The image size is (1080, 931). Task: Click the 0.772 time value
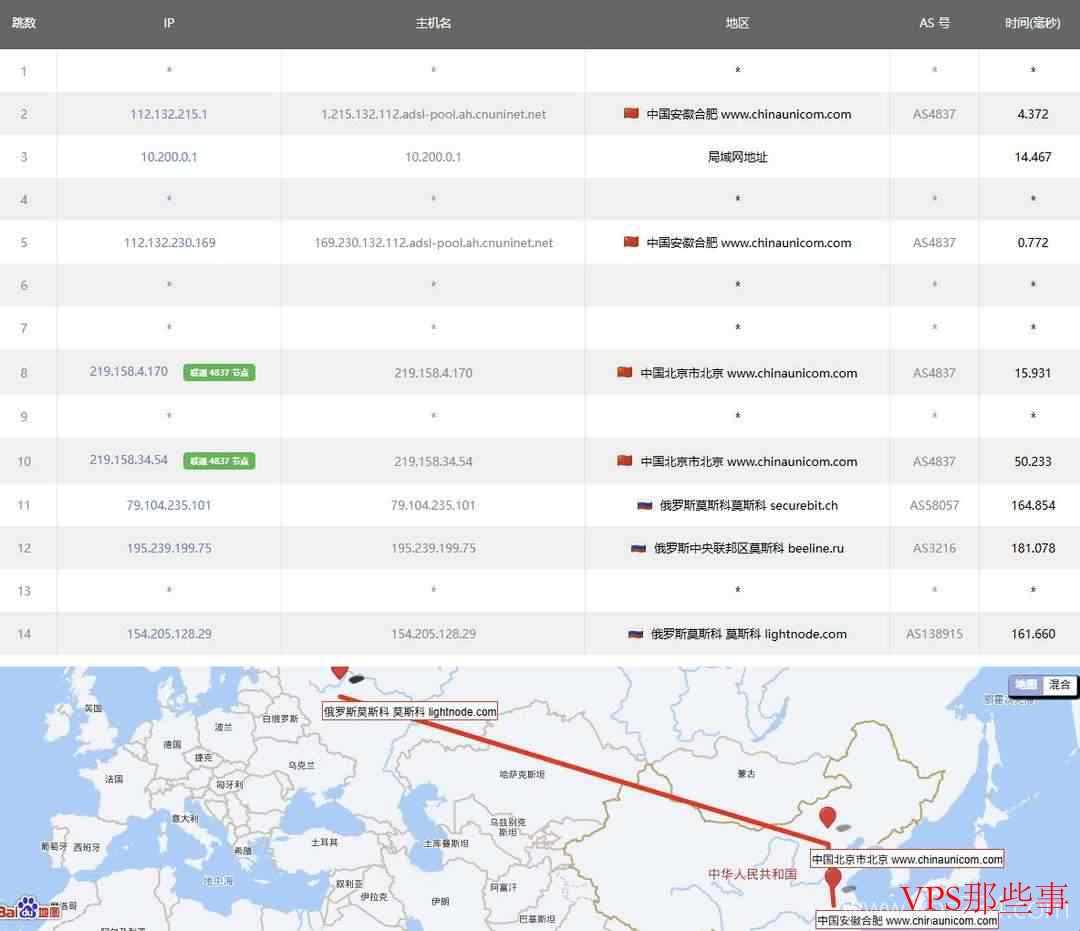coord(1032,242)
